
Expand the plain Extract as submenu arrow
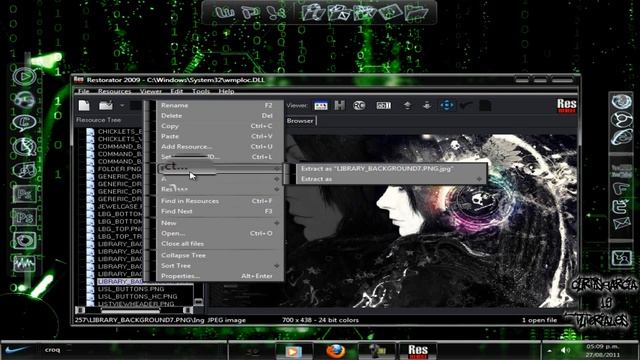click(479, 179)
